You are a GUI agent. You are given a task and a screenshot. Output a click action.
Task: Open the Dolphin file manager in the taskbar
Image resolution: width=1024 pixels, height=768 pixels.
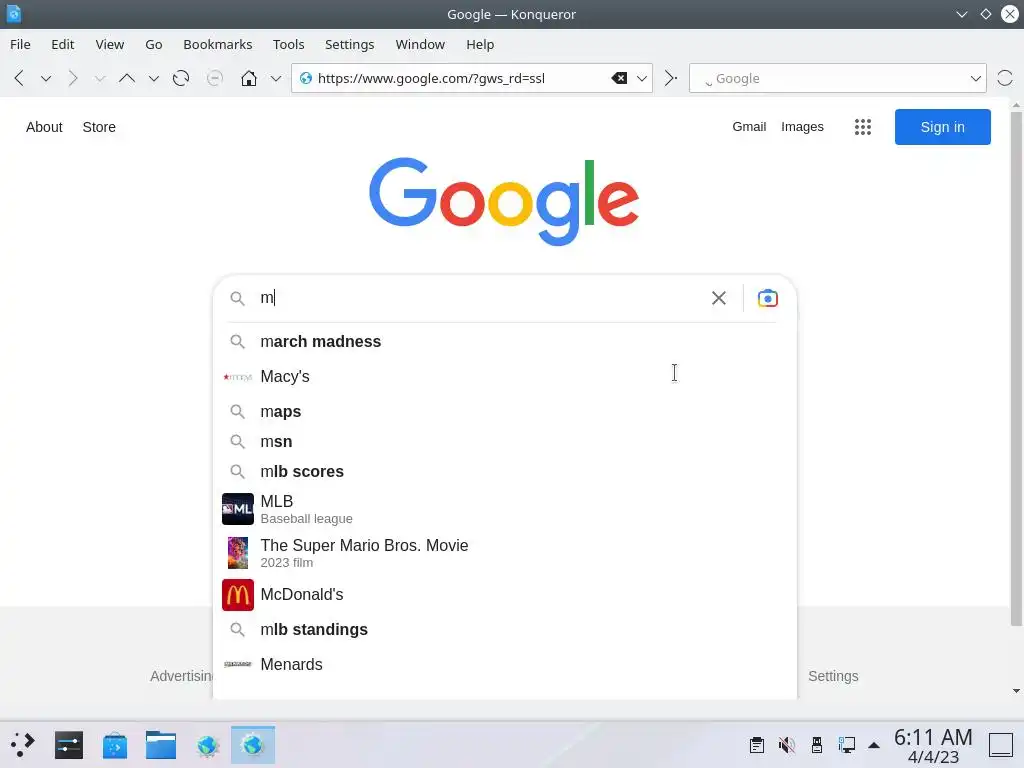coord(161,745)
